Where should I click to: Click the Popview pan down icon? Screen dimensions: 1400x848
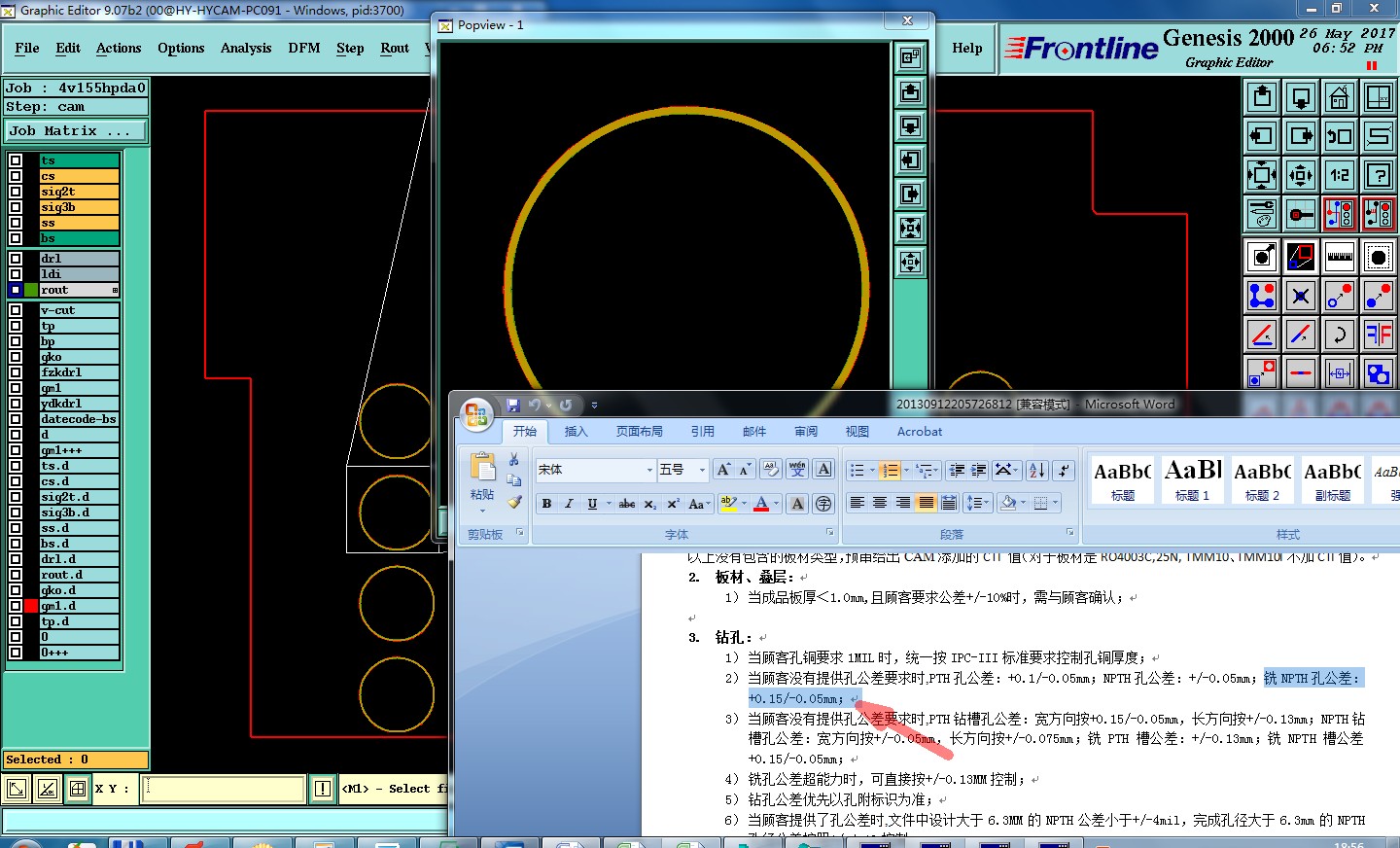click(910, 126)
